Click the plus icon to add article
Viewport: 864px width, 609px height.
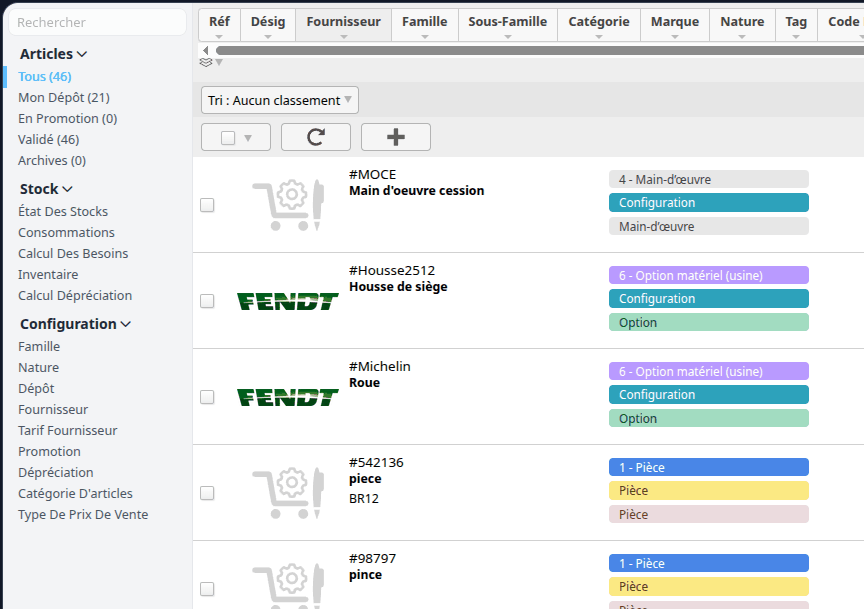click(x=396, y=137)
